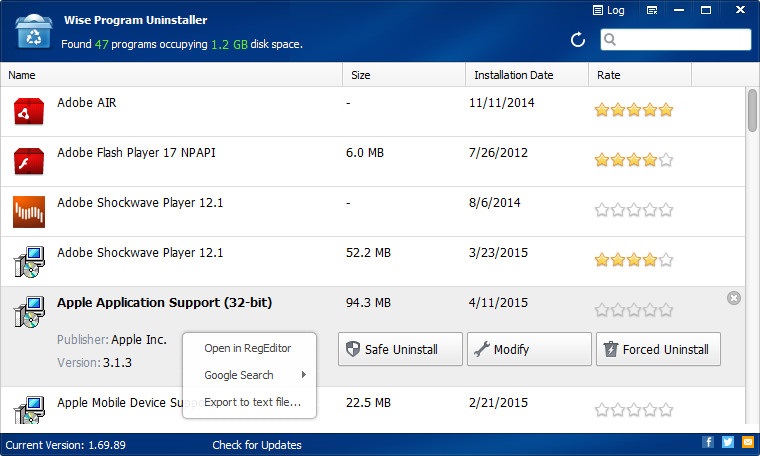Sort by the Rate column header

(640, 75)
